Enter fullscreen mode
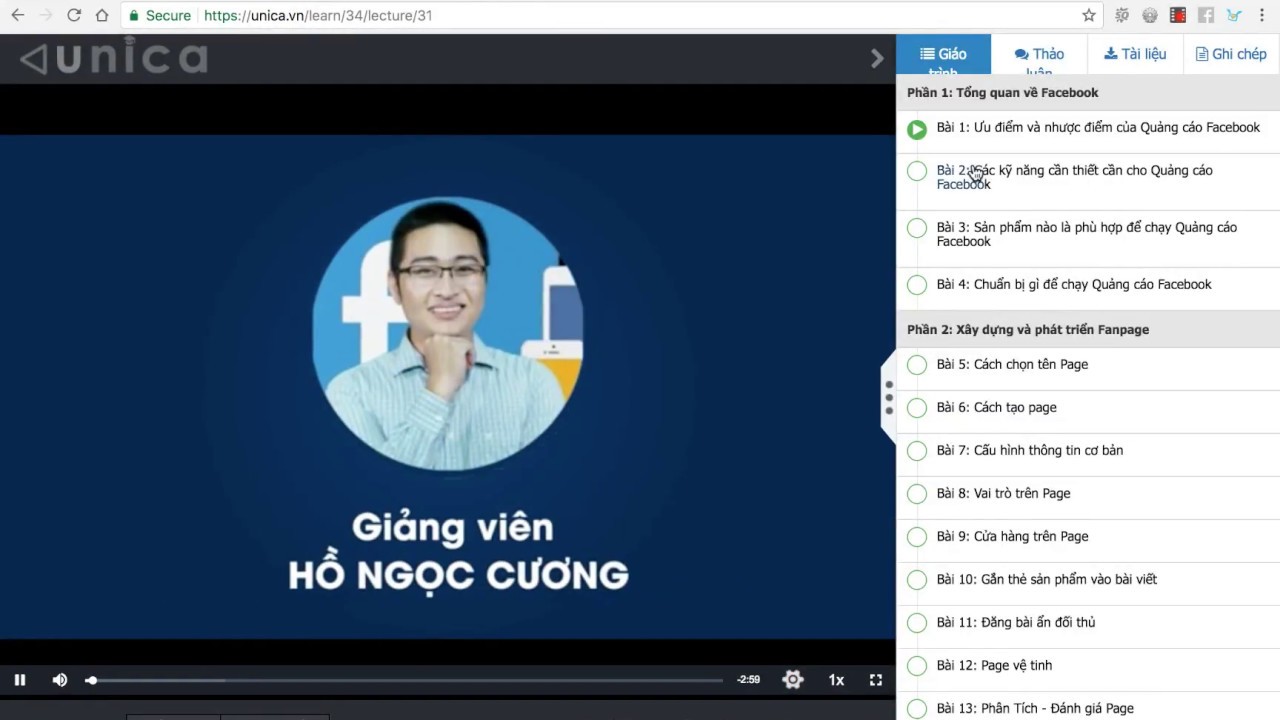The height and width of the screenshot is (720, 1280). click(876, 680)
